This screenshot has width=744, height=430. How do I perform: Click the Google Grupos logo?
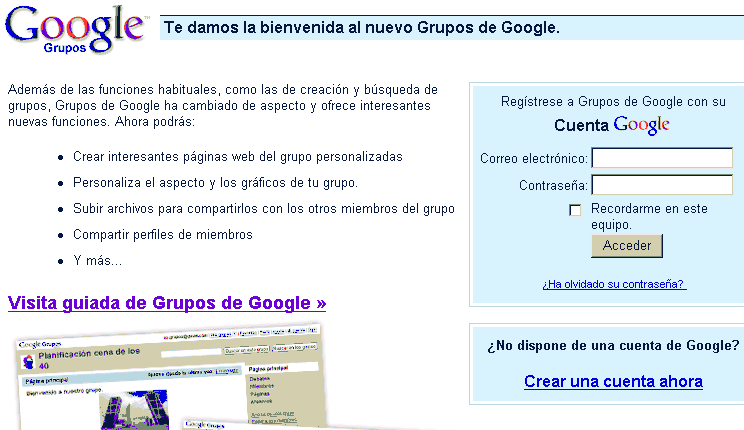coord(76,29)
